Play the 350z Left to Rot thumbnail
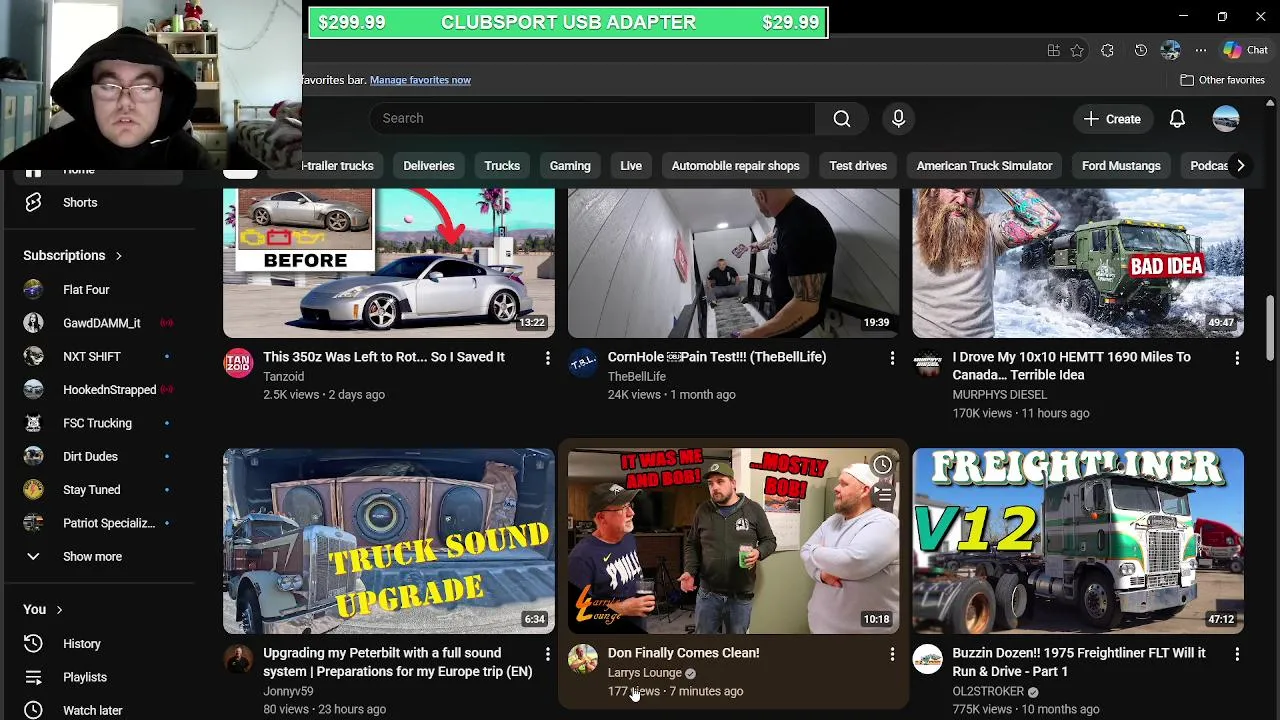Viewport: 1280px width, 720px height. (389, 262)
